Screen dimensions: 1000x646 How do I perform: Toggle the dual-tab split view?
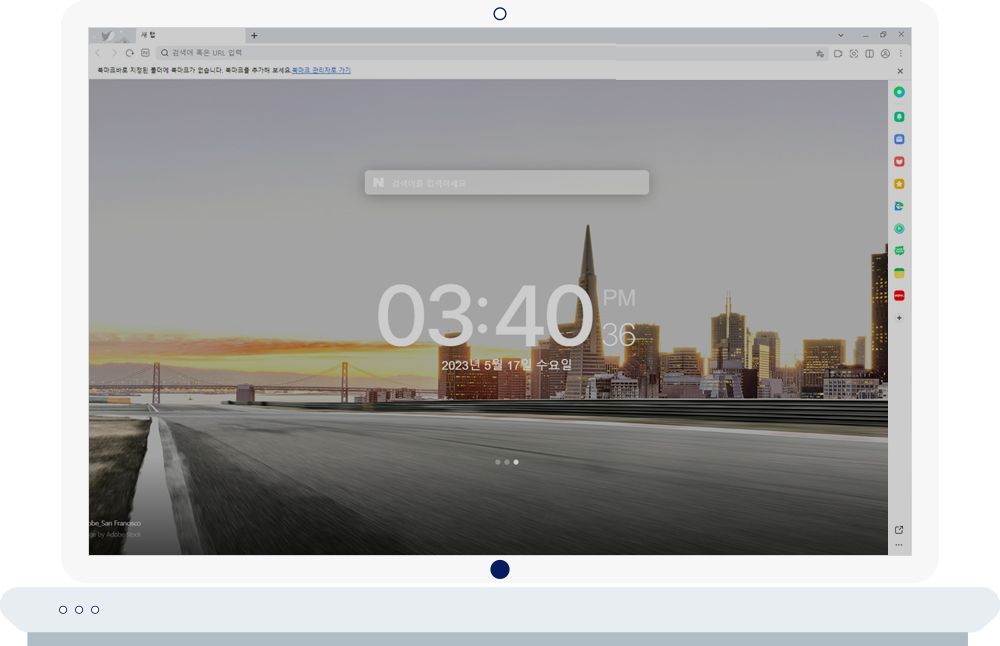(x=869, y=54)
